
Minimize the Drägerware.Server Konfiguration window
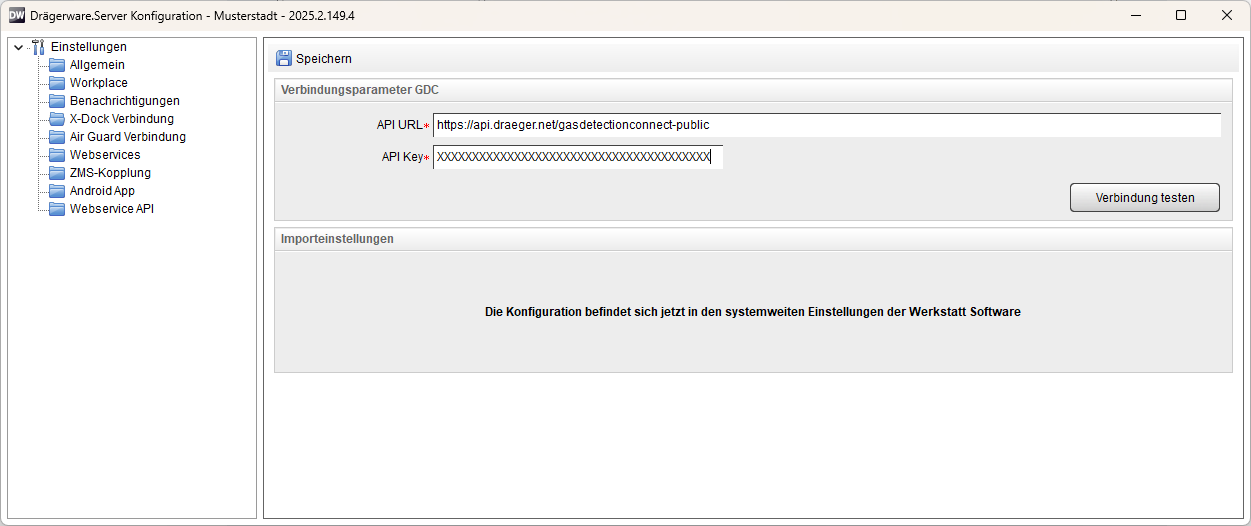coord(1135,15)
